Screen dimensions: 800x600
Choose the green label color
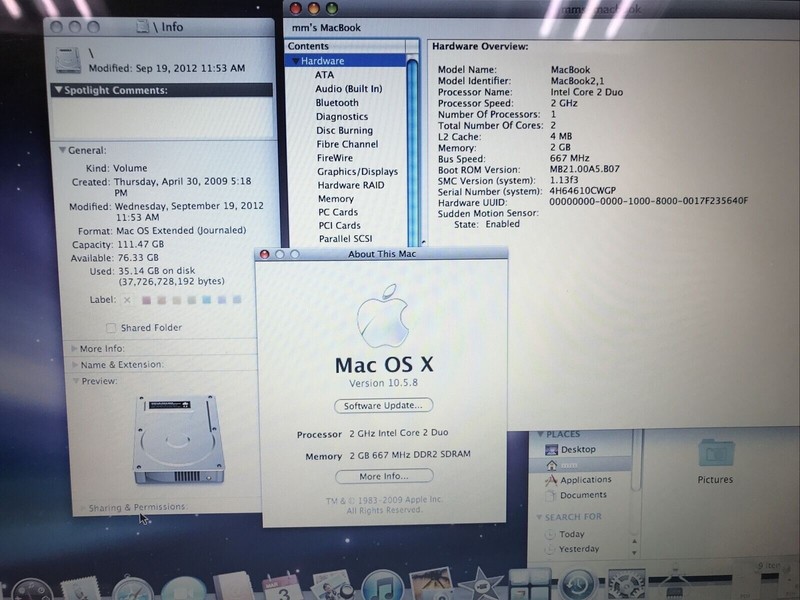[191, 300]
